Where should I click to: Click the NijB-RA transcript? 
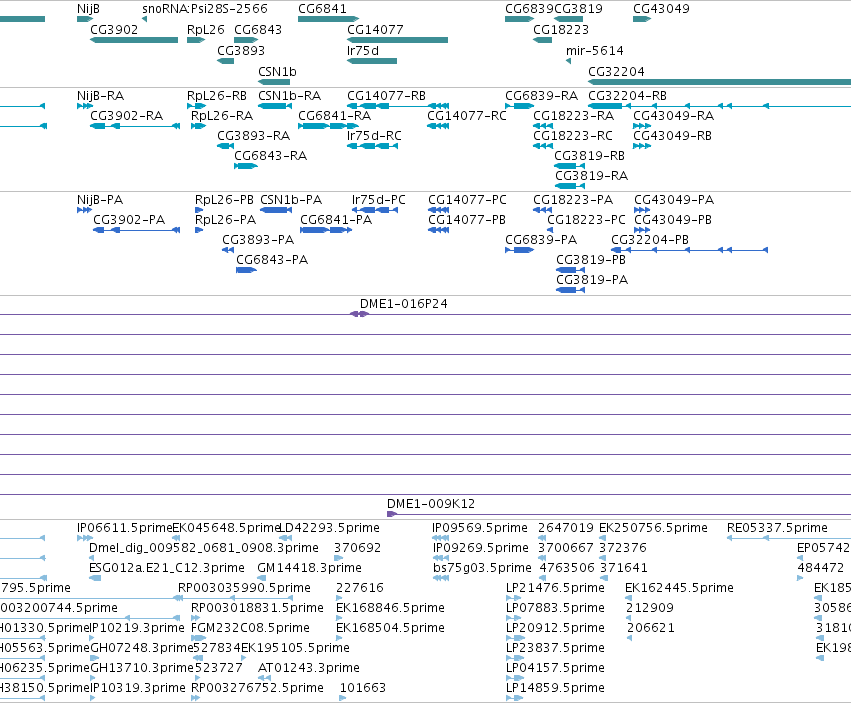click(x=85, y=106)
